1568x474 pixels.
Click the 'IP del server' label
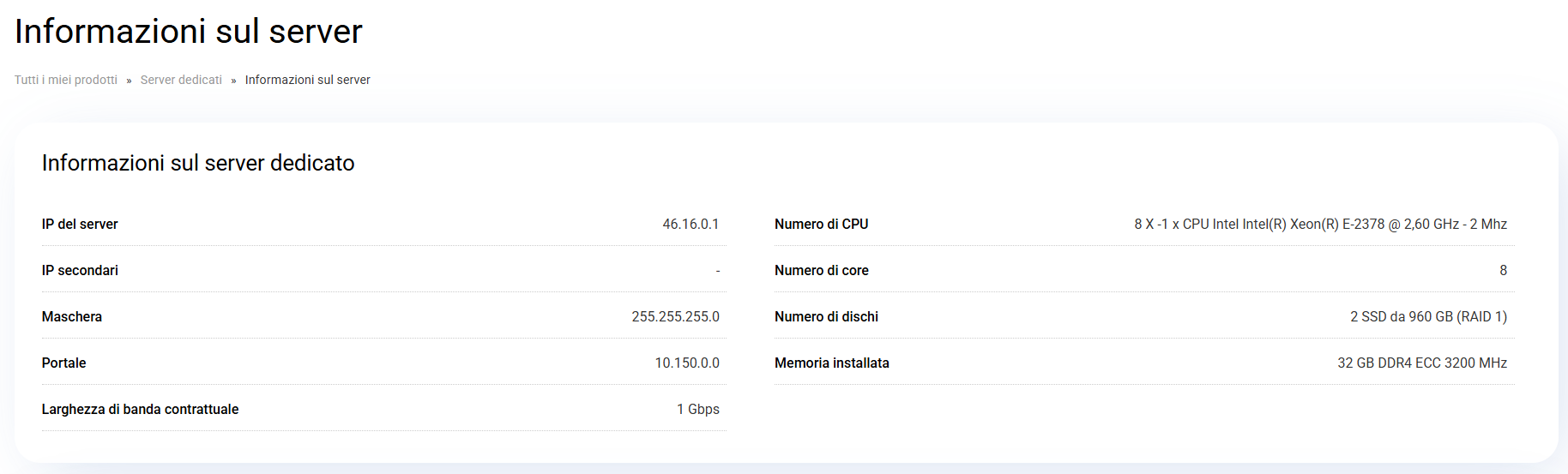click(x=80, y=224)
